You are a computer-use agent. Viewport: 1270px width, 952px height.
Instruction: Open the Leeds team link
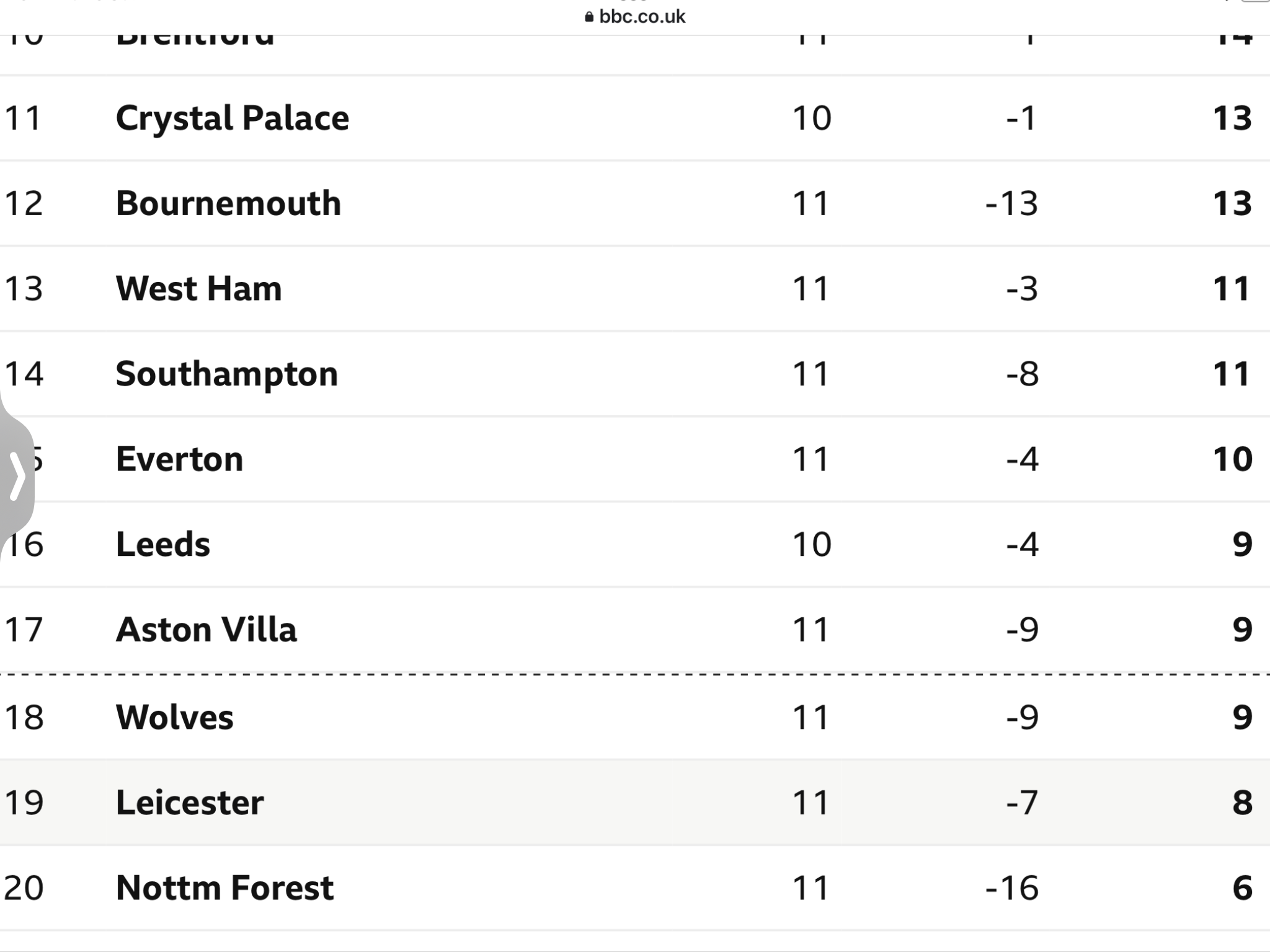(163, 544)
